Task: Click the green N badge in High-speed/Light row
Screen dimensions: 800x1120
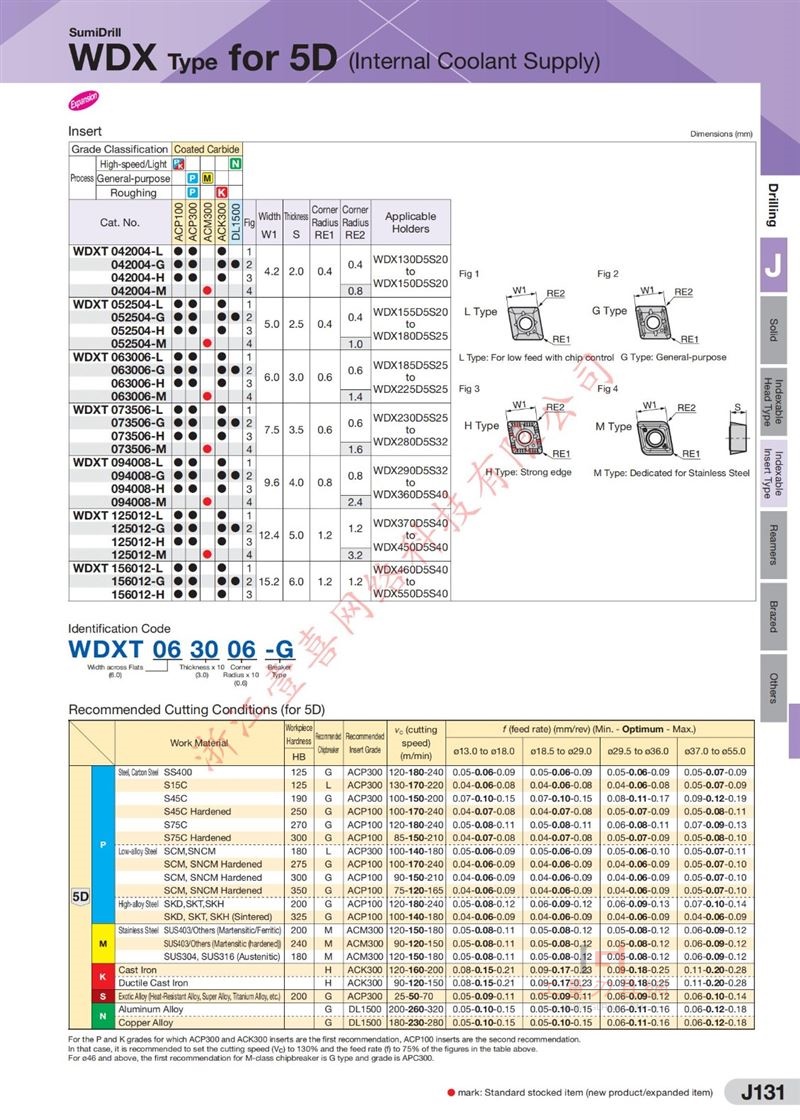Action: point(235,164)
